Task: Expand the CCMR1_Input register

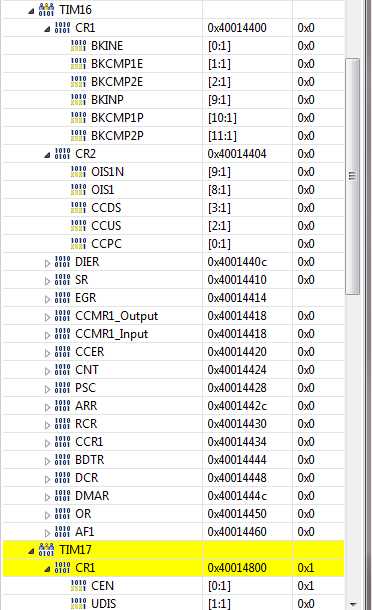Action: click(x=47, y=336)
